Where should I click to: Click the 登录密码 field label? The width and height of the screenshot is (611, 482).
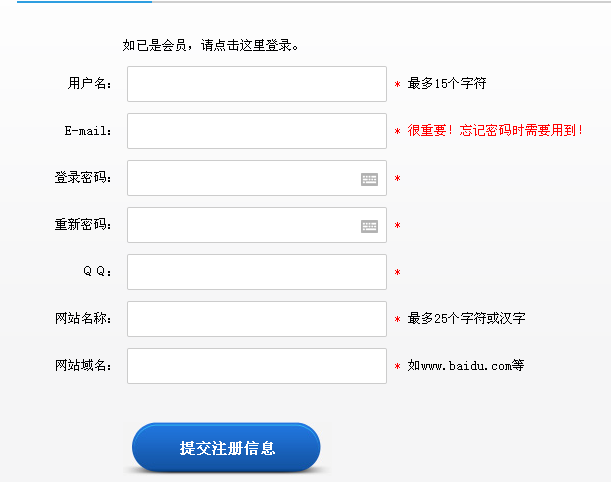[x=82, y=178]
